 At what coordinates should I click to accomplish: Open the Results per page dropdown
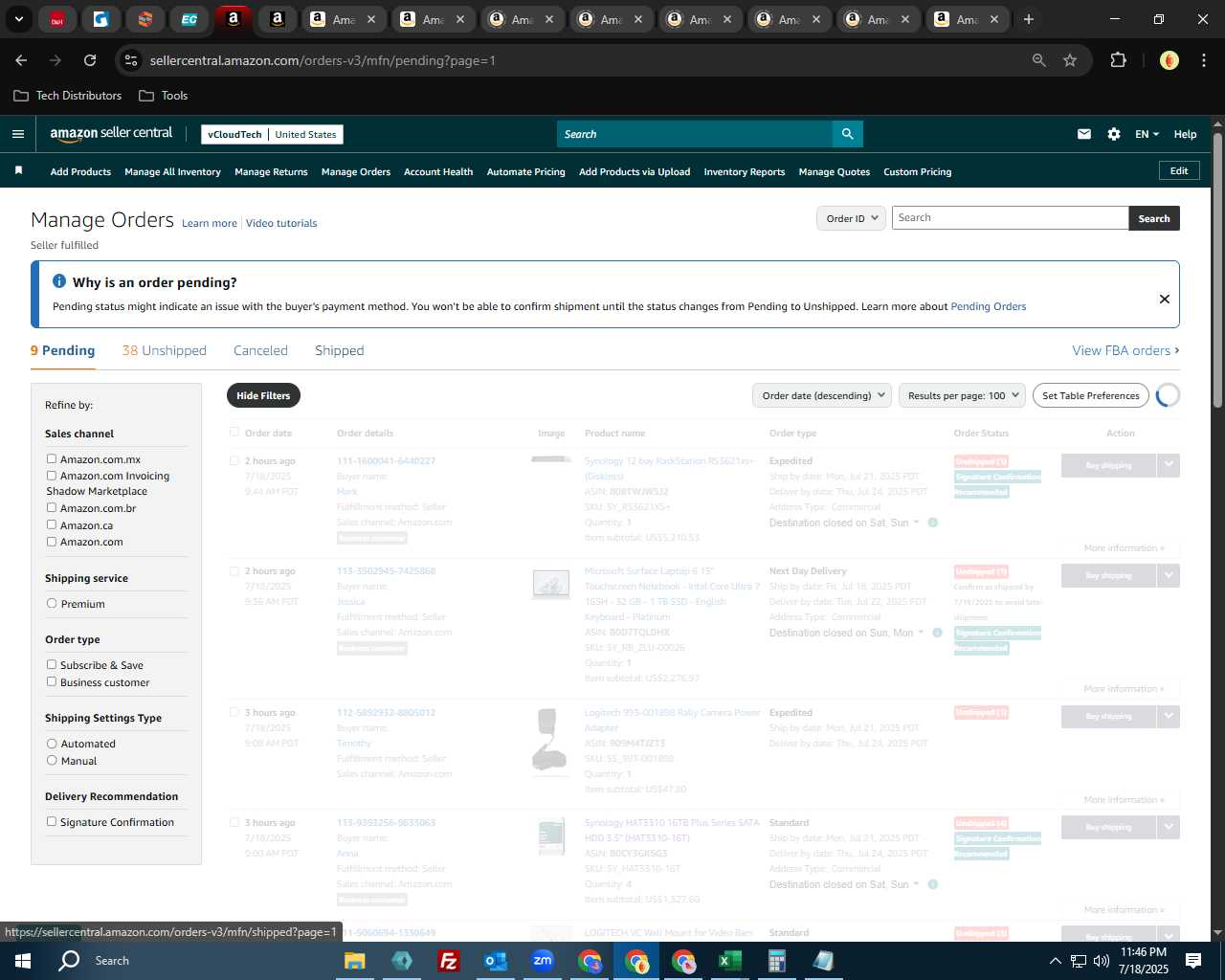coord(962,395)
